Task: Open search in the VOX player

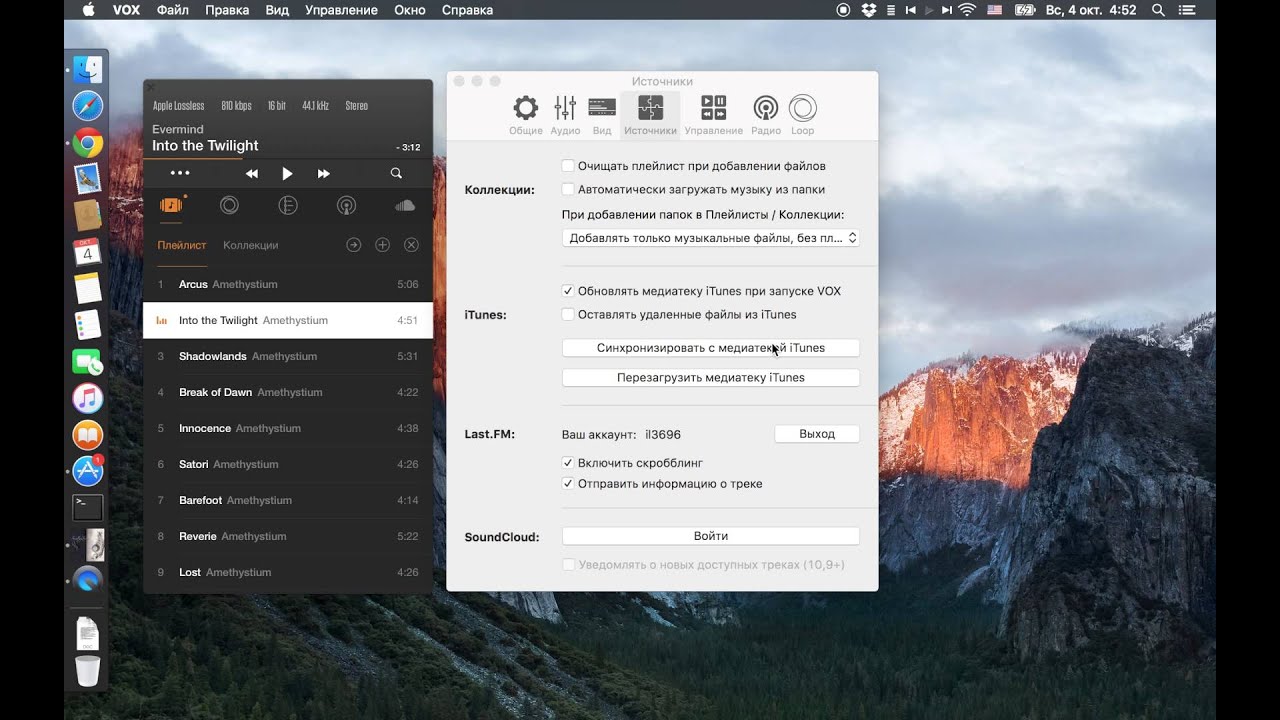Action: coord(396,174)
